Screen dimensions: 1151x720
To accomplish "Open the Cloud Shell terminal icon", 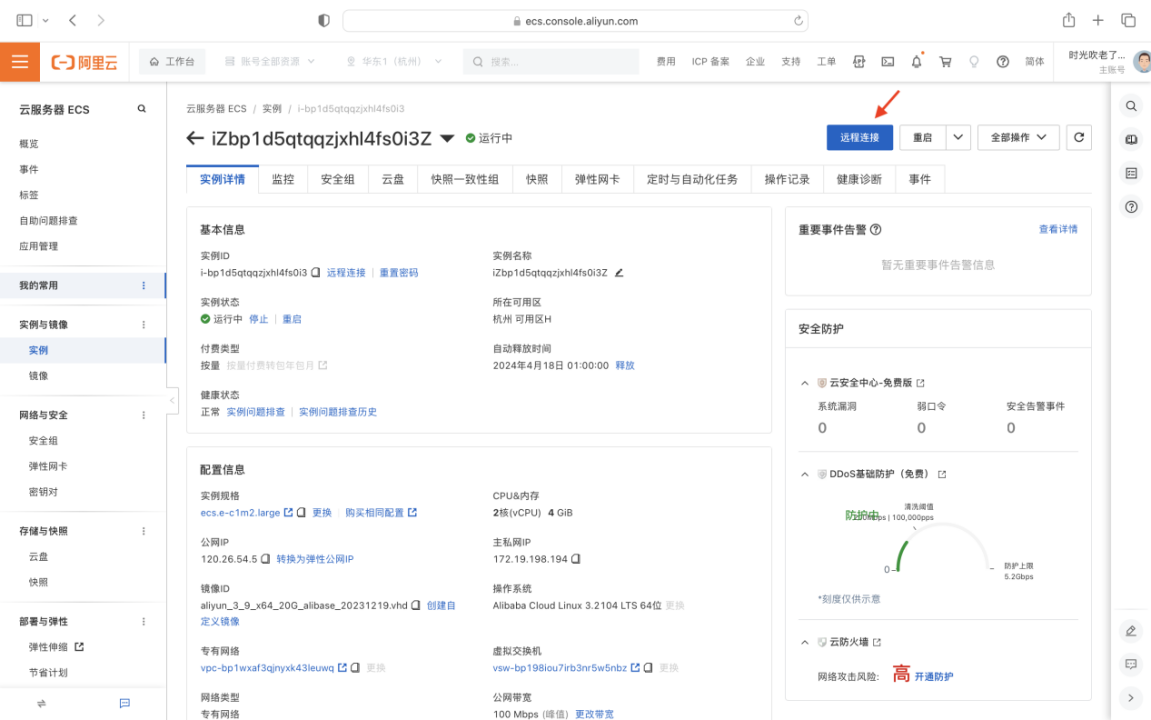I will [887, 62].
